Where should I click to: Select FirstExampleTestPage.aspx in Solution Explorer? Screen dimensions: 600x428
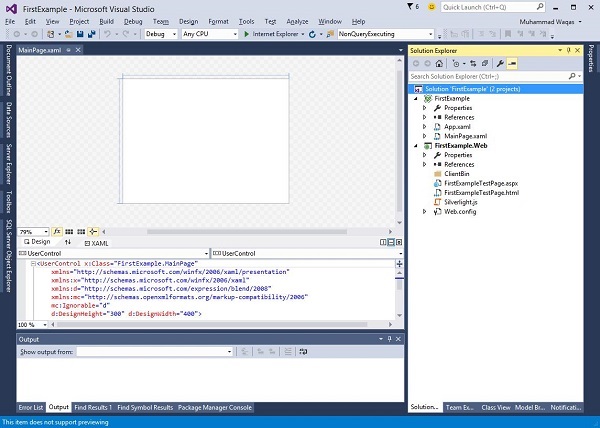(481, 183)
